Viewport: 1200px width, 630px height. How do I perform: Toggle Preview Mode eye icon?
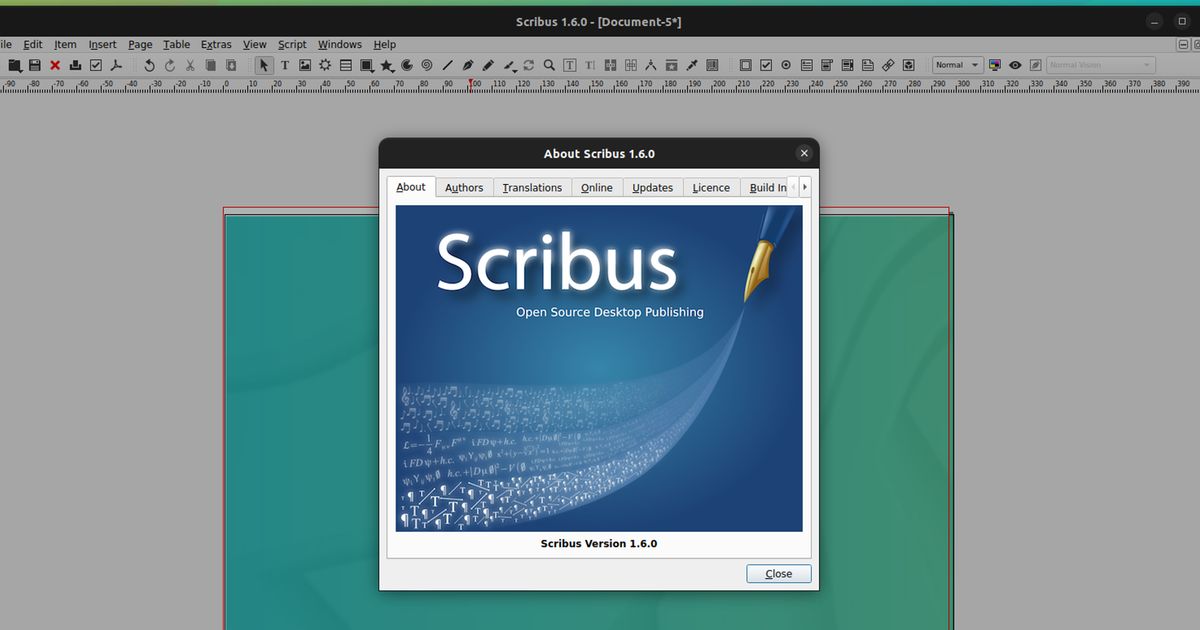1015,65
